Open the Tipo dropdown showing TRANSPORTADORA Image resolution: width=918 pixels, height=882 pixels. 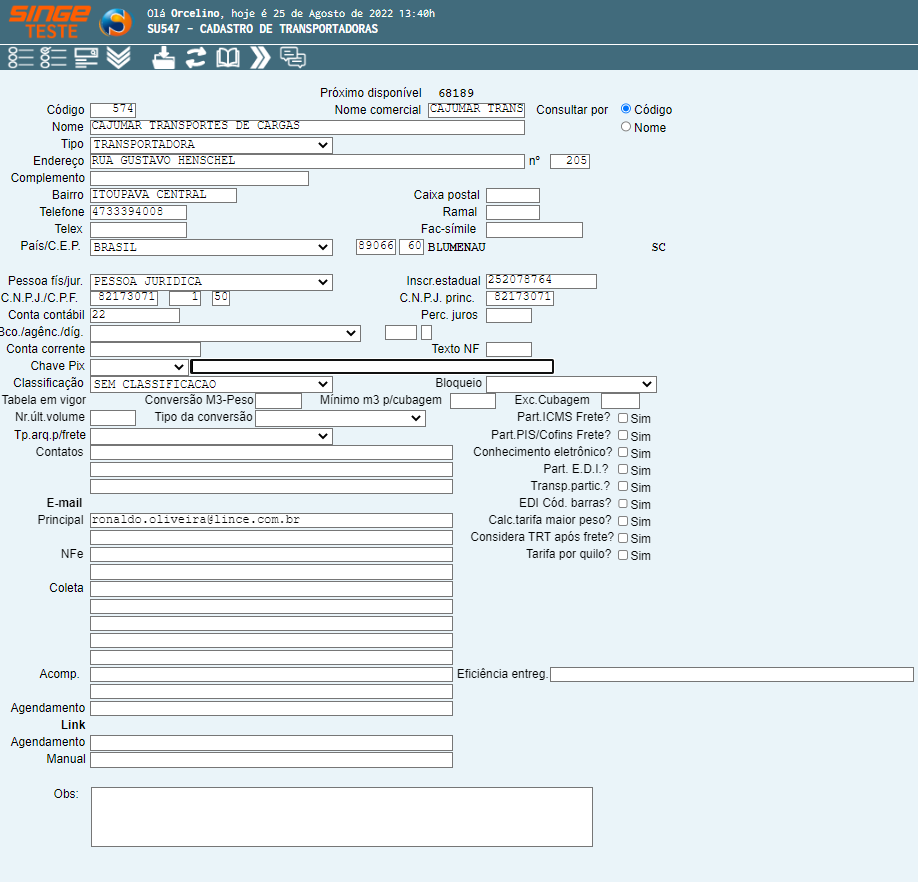pos(211,145)
